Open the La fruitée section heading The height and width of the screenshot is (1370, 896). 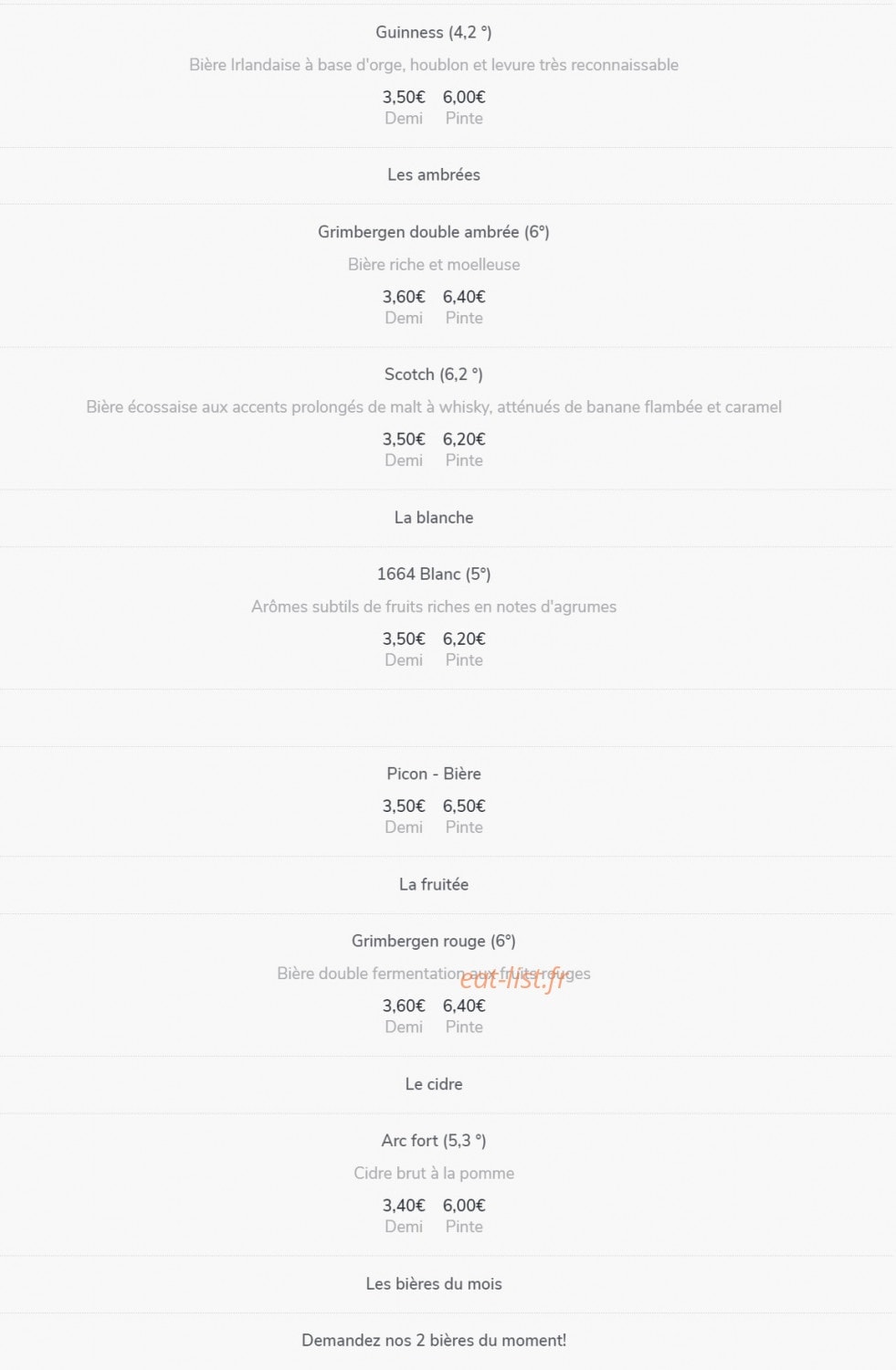coord(434,884)
